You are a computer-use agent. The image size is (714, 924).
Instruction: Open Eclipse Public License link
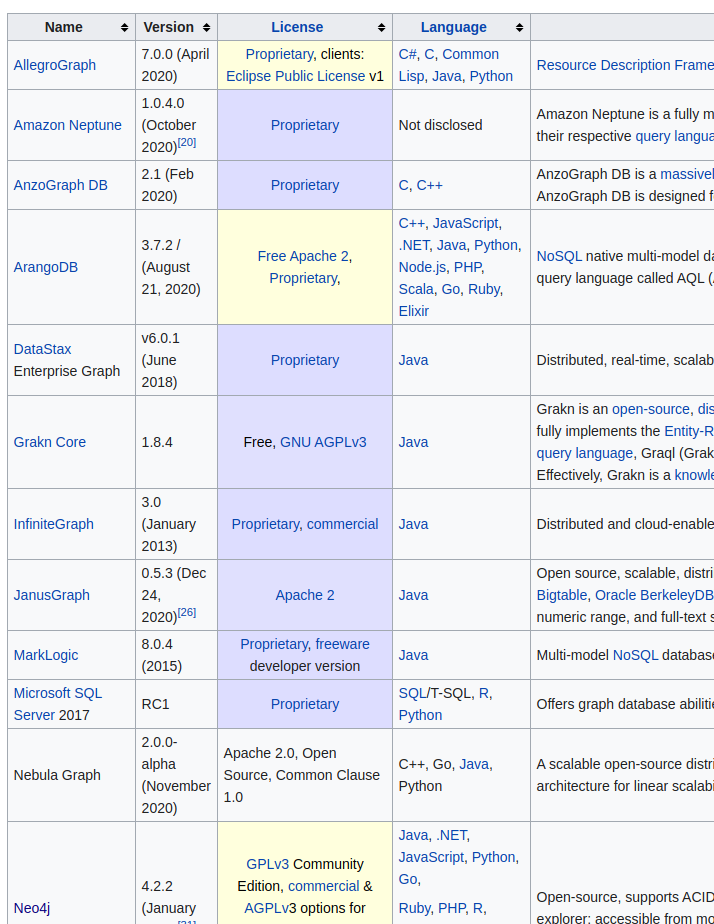coord(296,77)
